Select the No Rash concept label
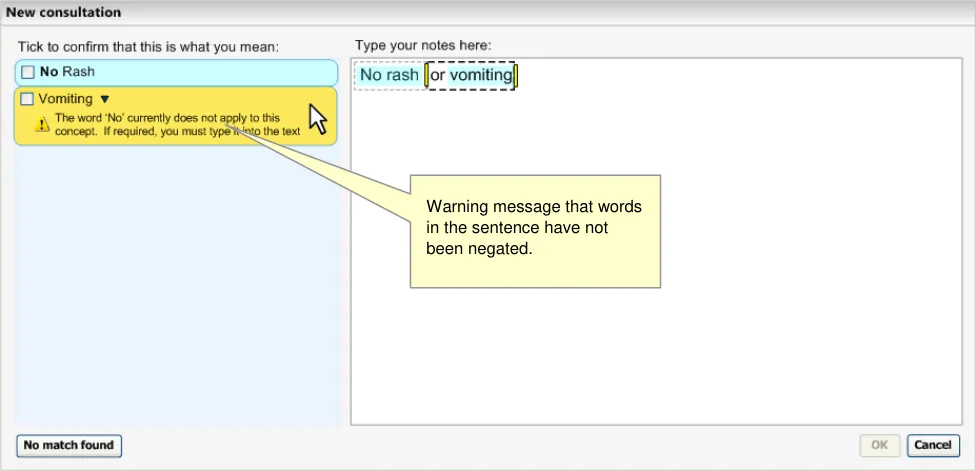The width and height of the screenshot is (976, 471). pyautogui.click(x=68, y=72)
